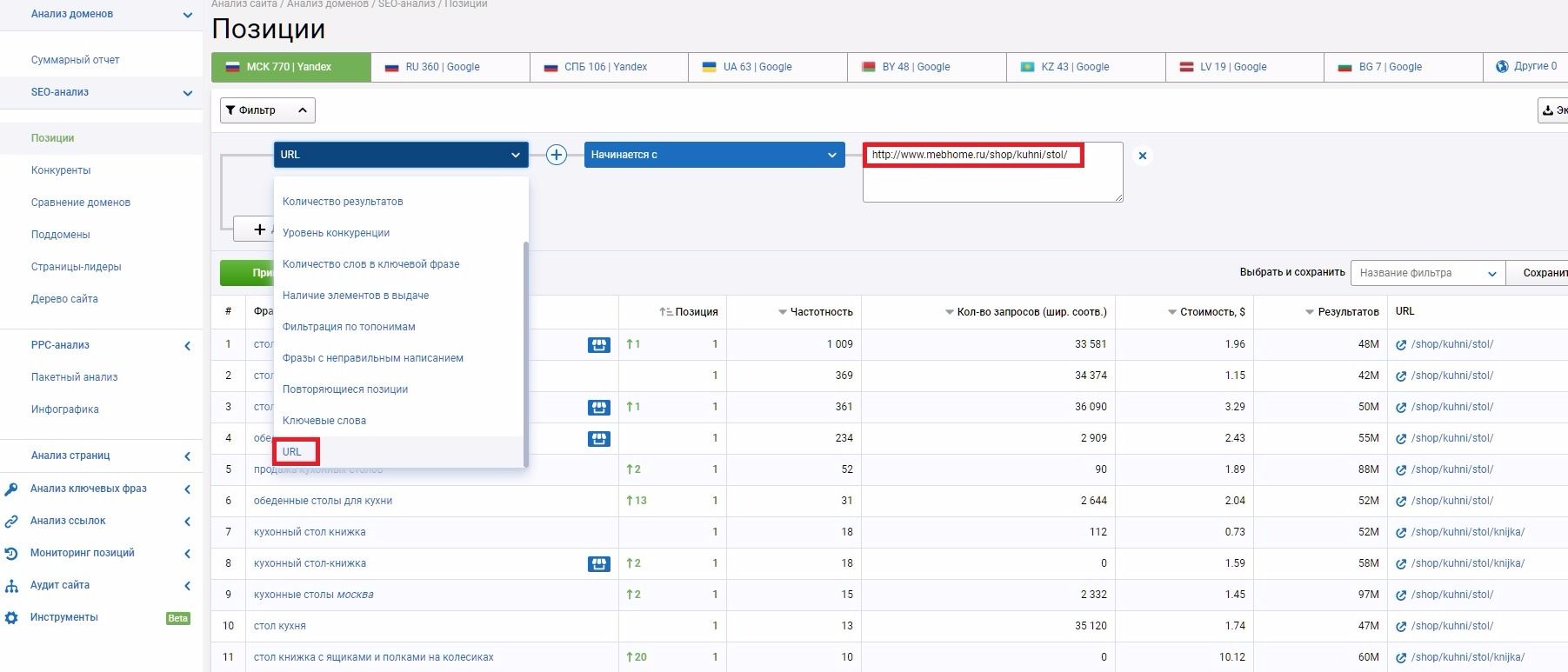
Task: Click the link icon for Анализ ссылок
Action: (x=11, y=522)
